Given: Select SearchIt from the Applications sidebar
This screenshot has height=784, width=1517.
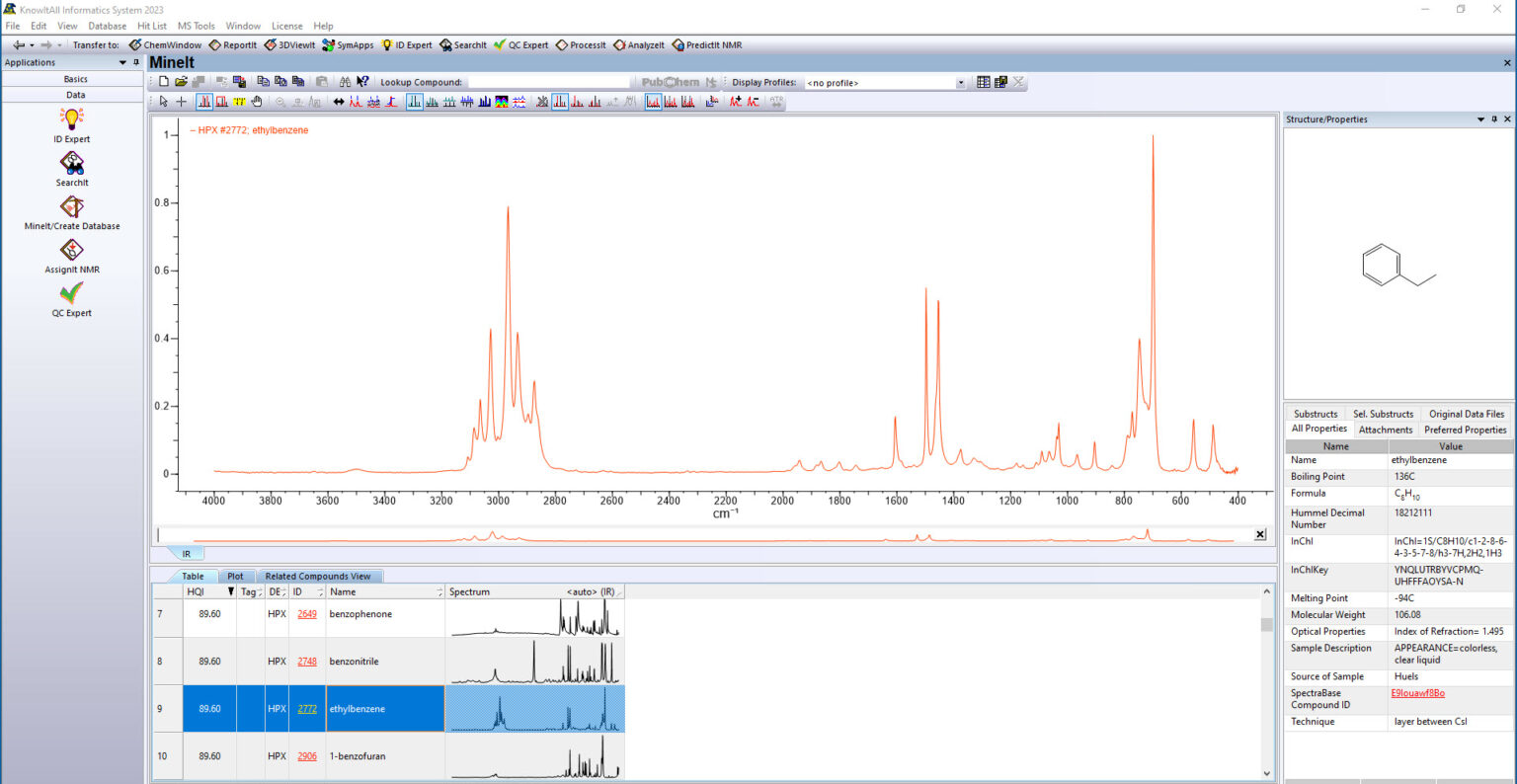Looking at the screenshot, I should click(x=71, y=168).
